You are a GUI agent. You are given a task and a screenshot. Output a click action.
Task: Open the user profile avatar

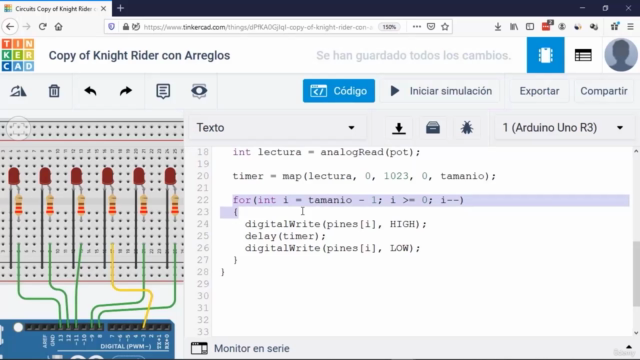point(621,55)
